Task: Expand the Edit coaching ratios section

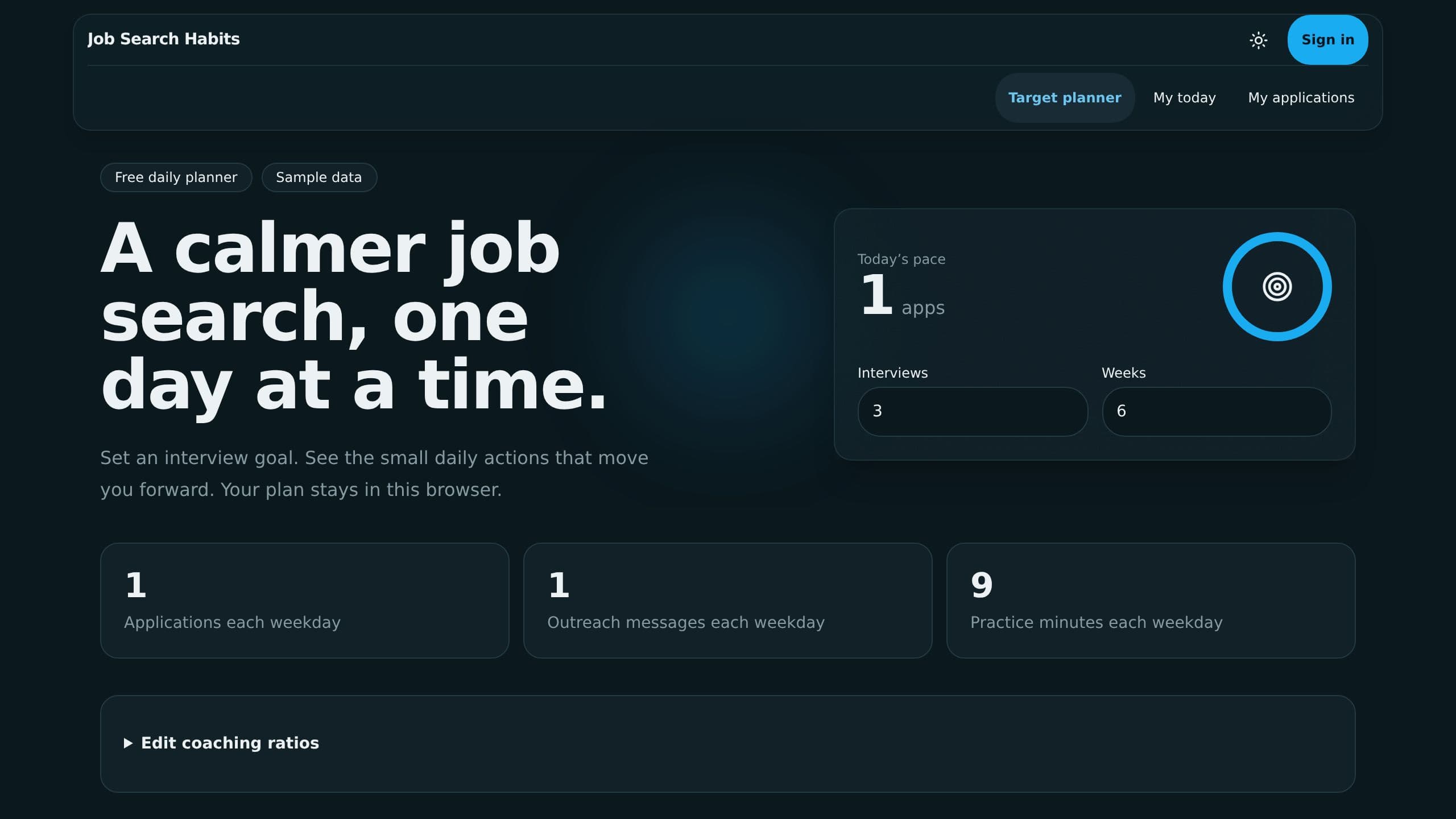Action: (x=222, y=743)
